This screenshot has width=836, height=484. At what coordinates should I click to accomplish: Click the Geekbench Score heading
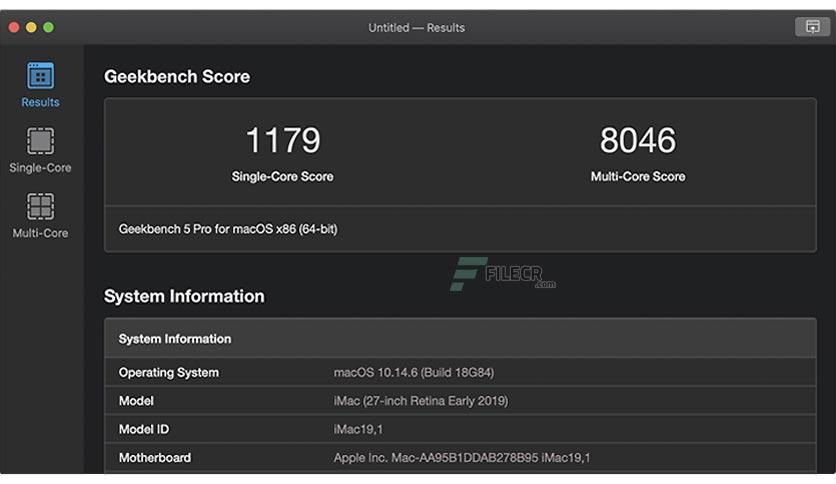click(177, 76)
